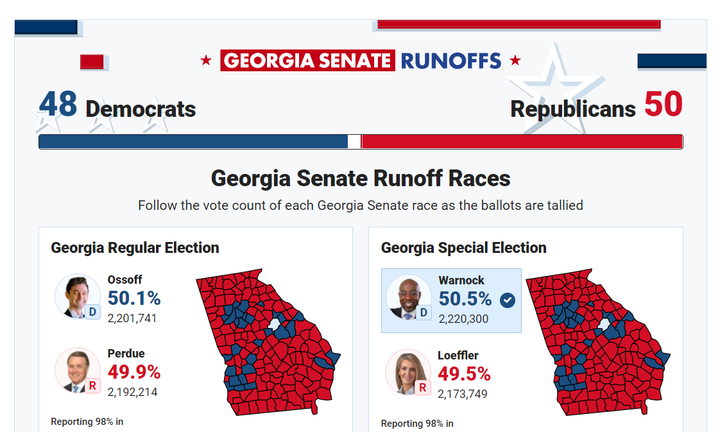The width and height of the screenshot is (720, 432).
Task: Click the Georgia Senate Runoffs banner logo
Action: point(360,60)
